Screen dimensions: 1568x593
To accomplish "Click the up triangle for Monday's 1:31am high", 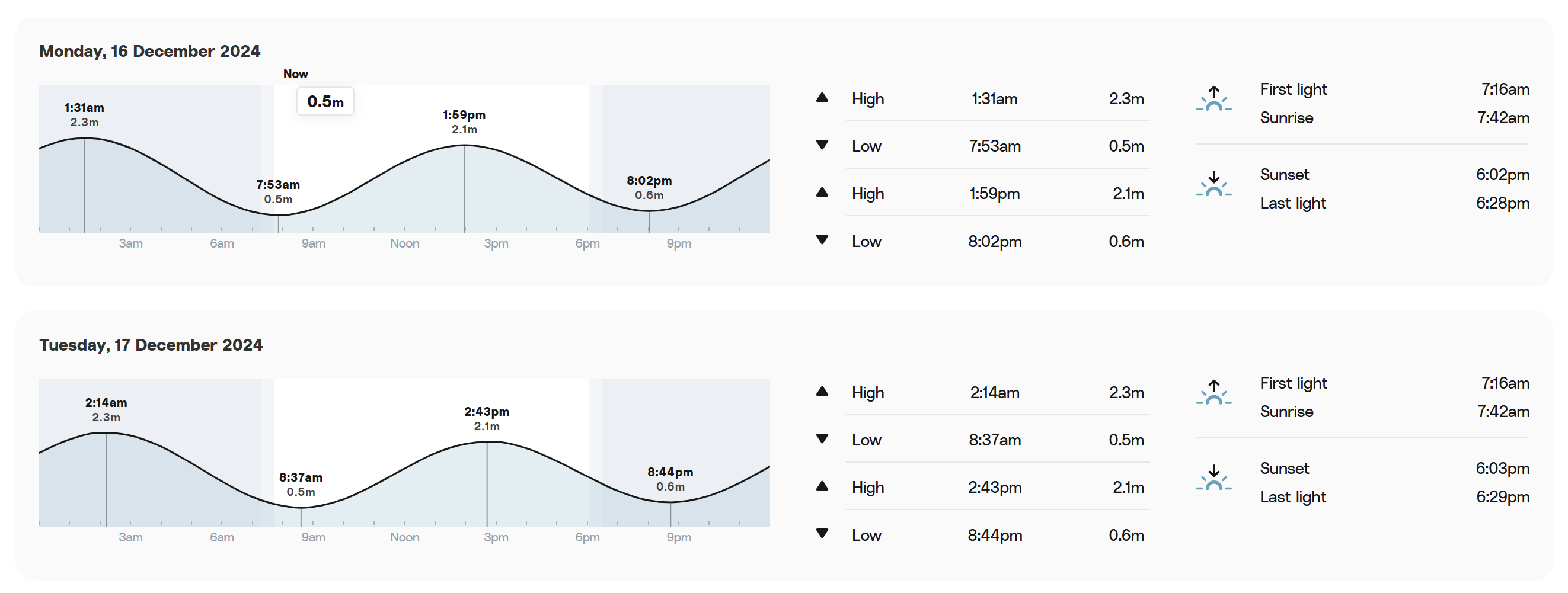I will coord(822,97).
